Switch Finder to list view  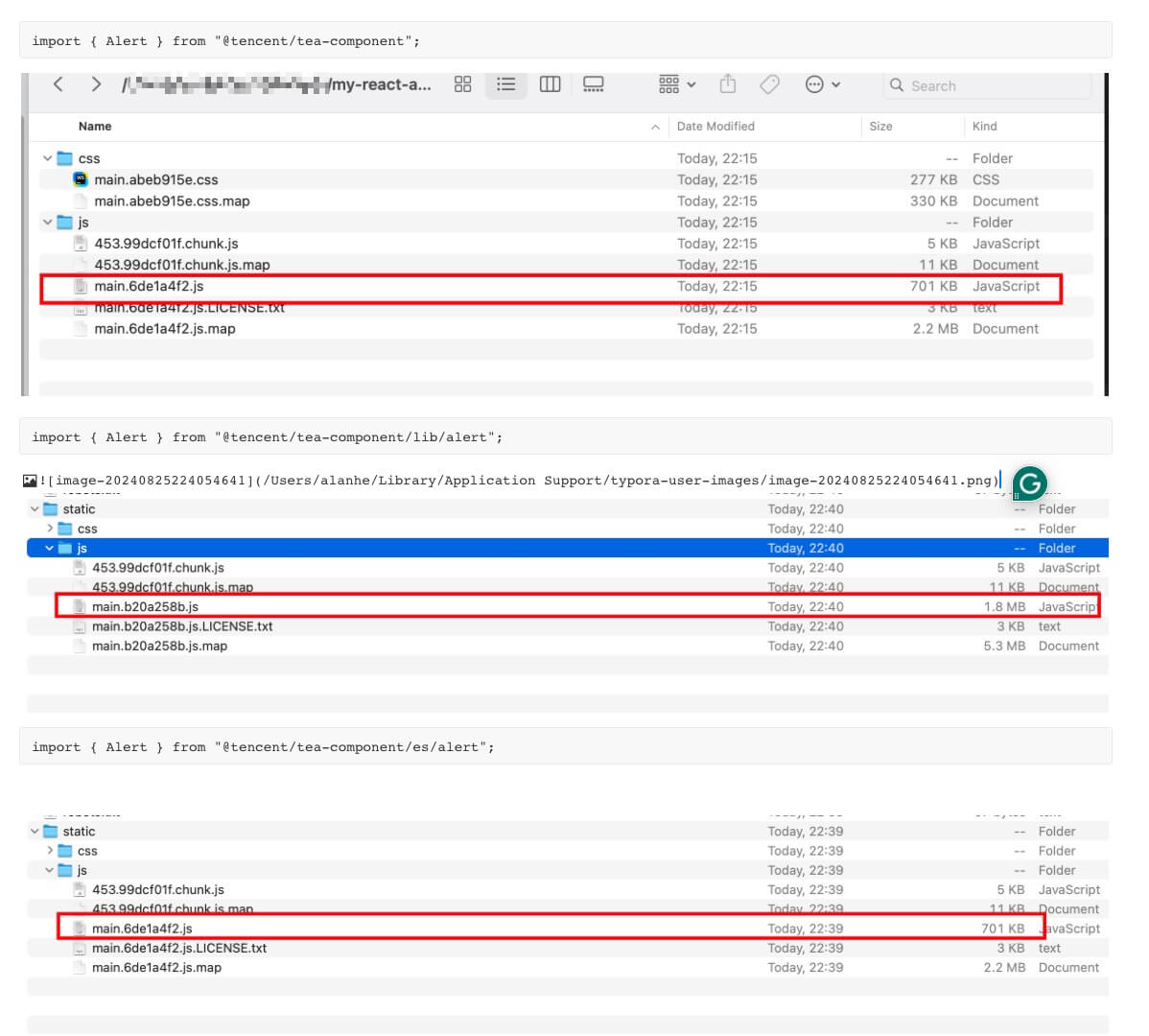point(505,84)
